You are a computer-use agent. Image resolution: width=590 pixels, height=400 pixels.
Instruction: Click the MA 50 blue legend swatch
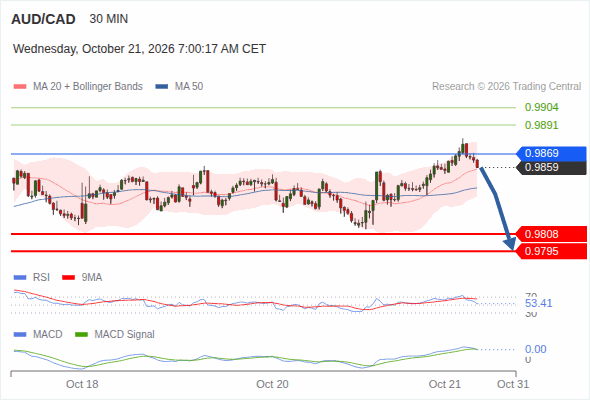tap(162, 87)
